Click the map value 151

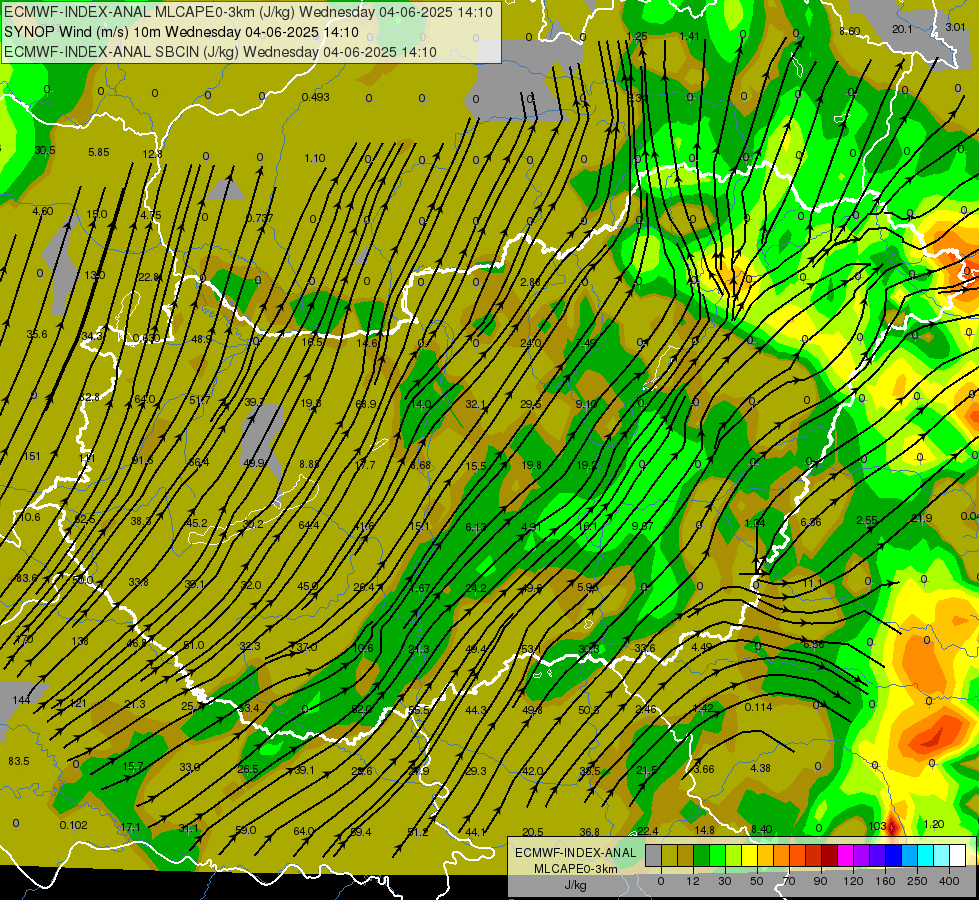32,456
